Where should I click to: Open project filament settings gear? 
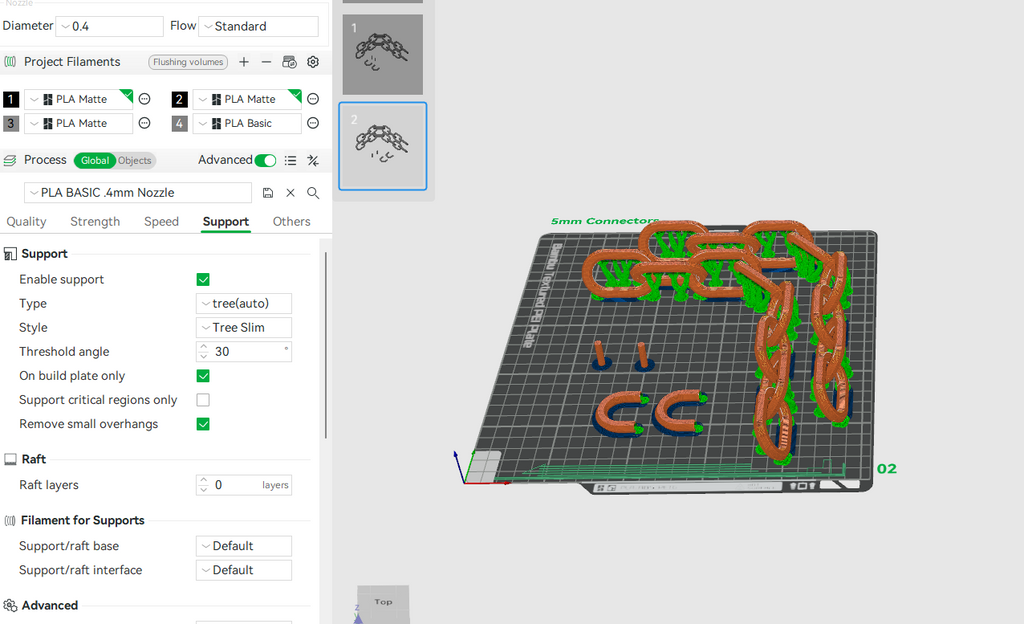[313, 62]
